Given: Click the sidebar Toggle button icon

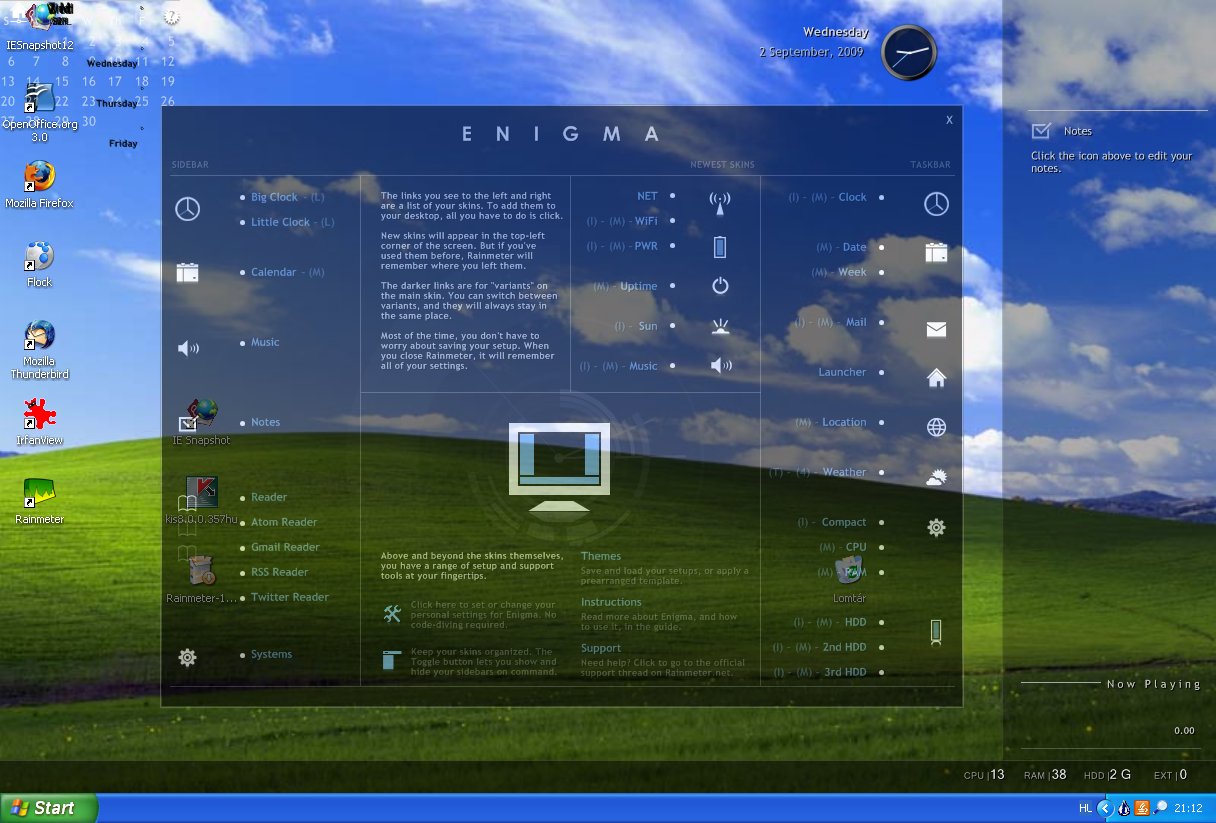Looking at the screenshot, I should click(x=391, y=660).
